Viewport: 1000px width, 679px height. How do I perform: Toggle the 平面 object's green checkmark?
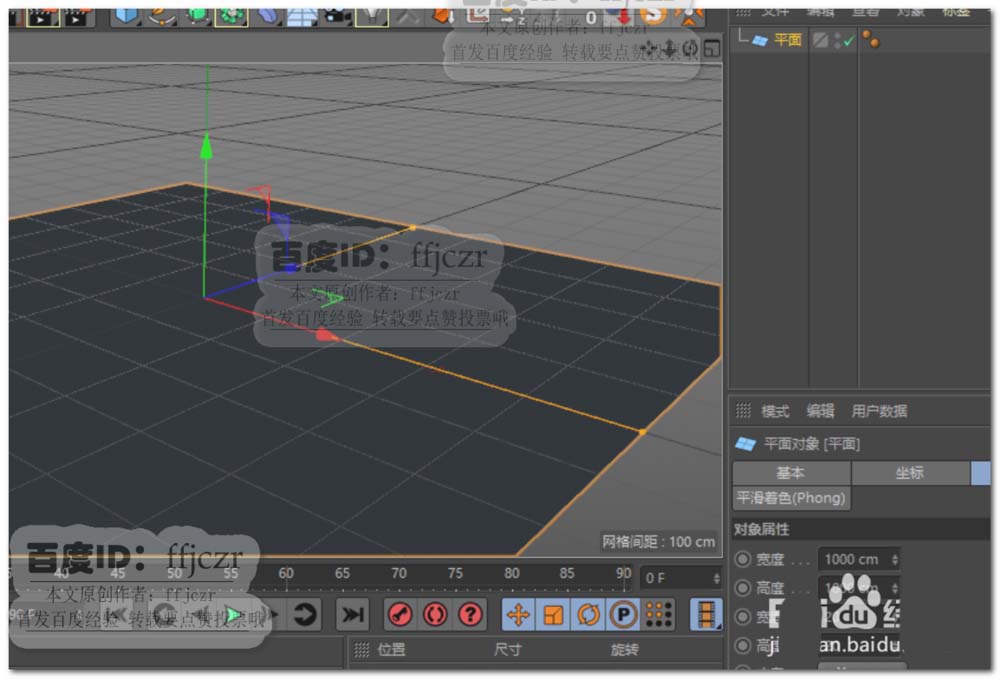(x=848, y=41)
